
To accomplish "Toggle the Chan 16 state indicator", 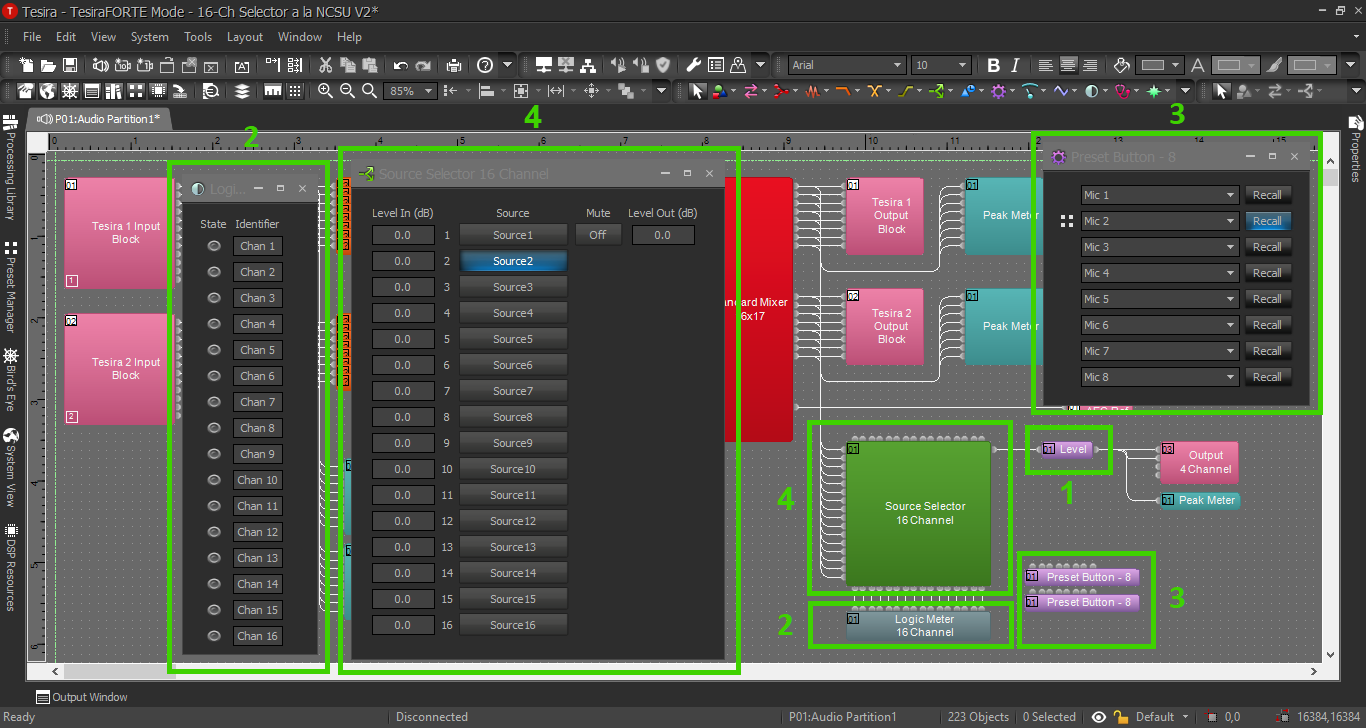I will coord(214,636).
